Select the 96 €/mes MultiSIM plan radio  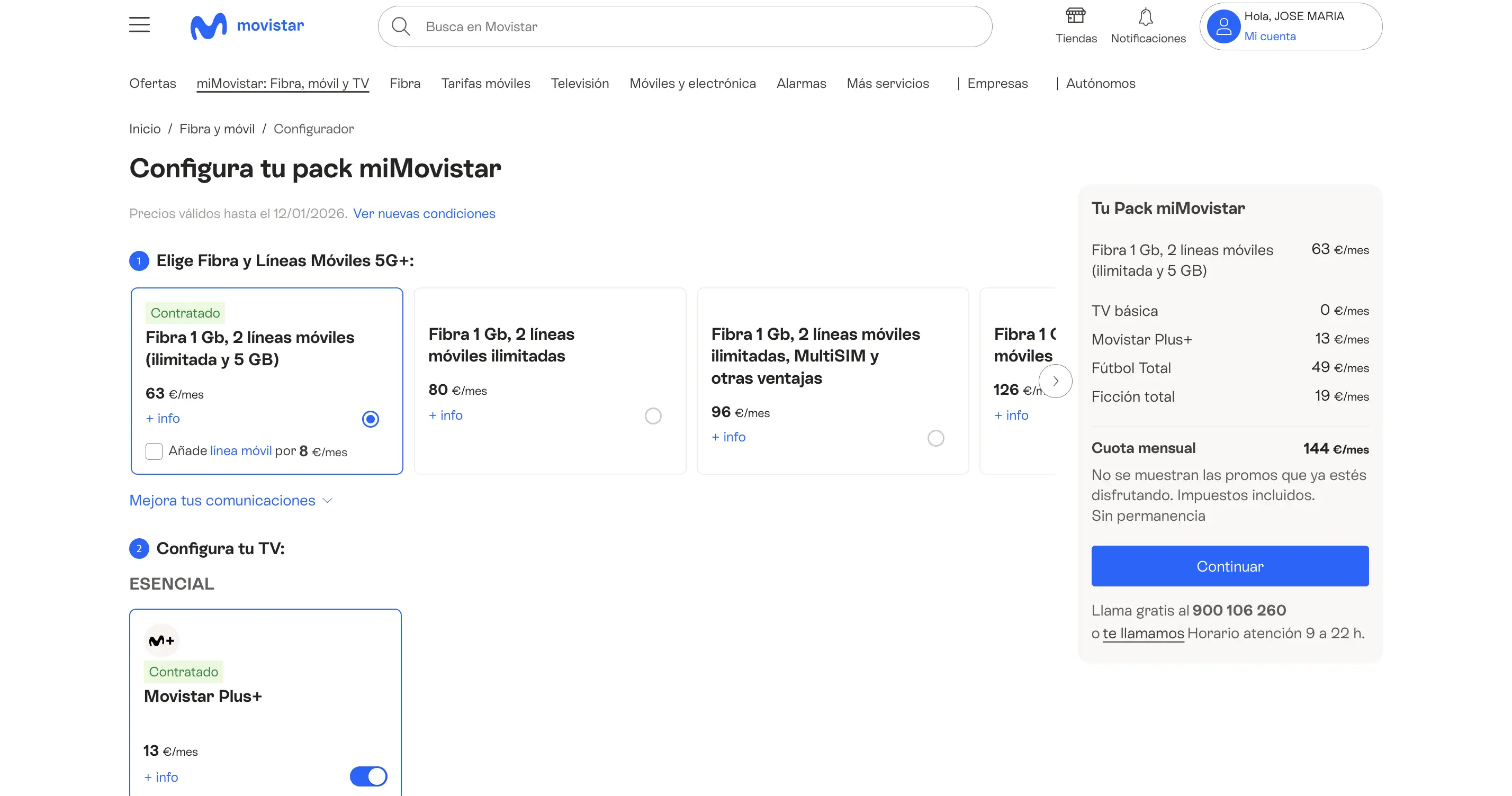coord(935,438)
